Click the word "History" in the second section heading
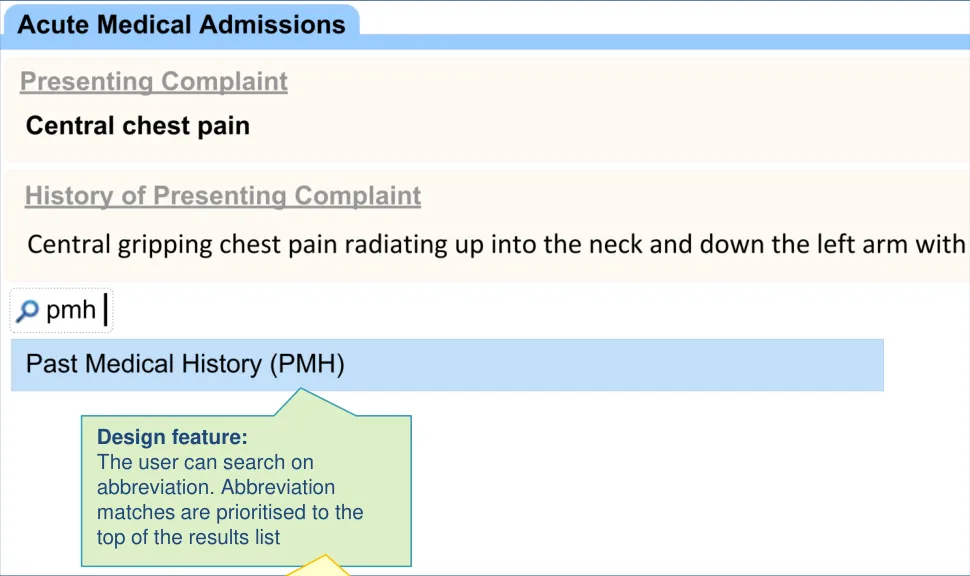970x576 pixels. coord(69,196)
